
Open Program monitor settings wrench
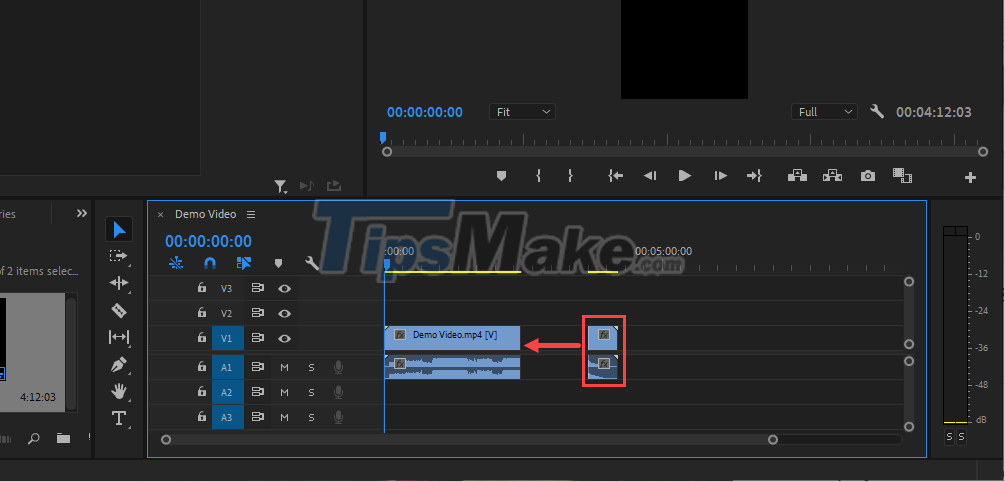[x=877, y=112]
